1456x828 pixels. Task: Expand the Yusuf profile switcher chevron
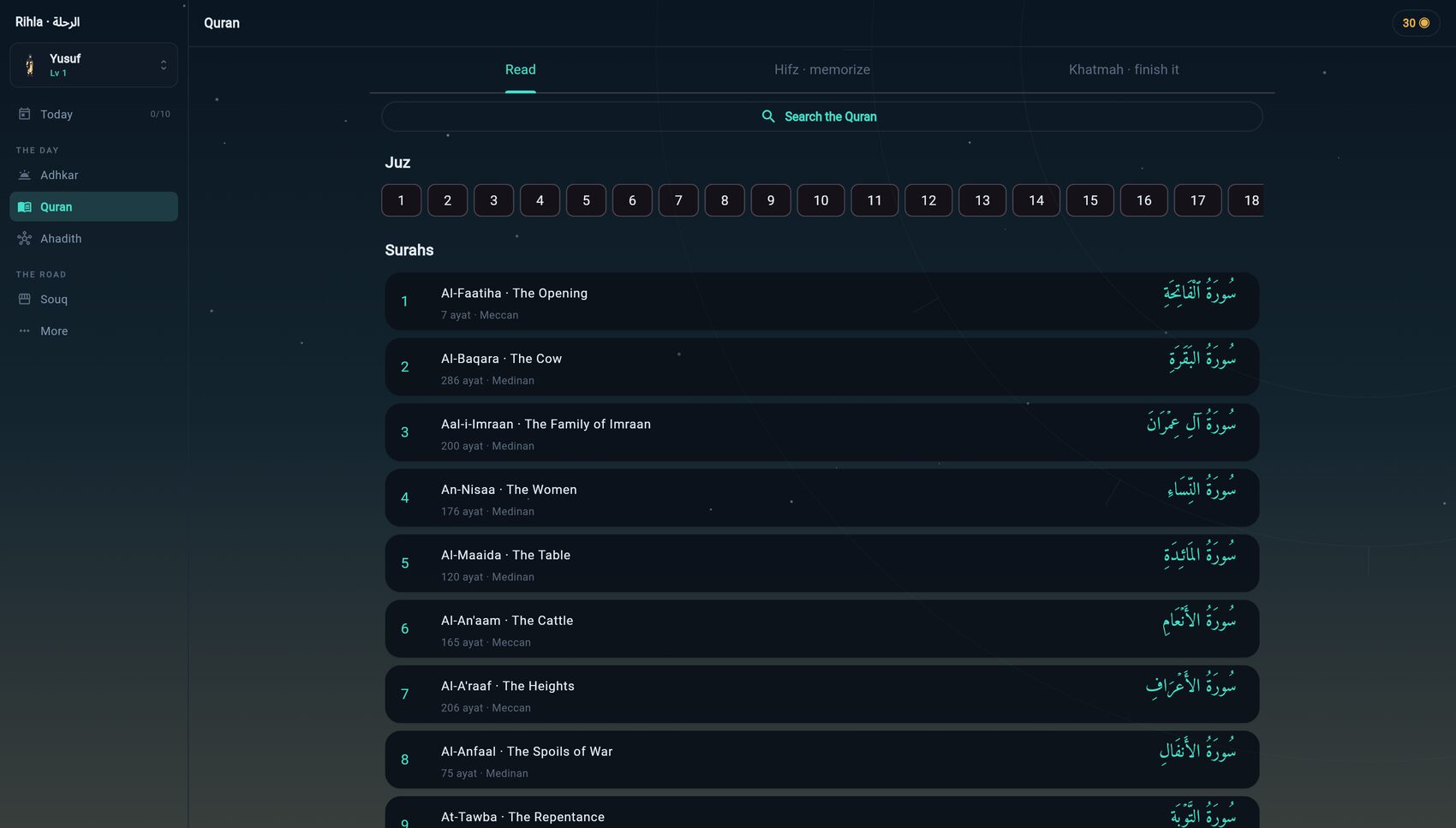164,65
